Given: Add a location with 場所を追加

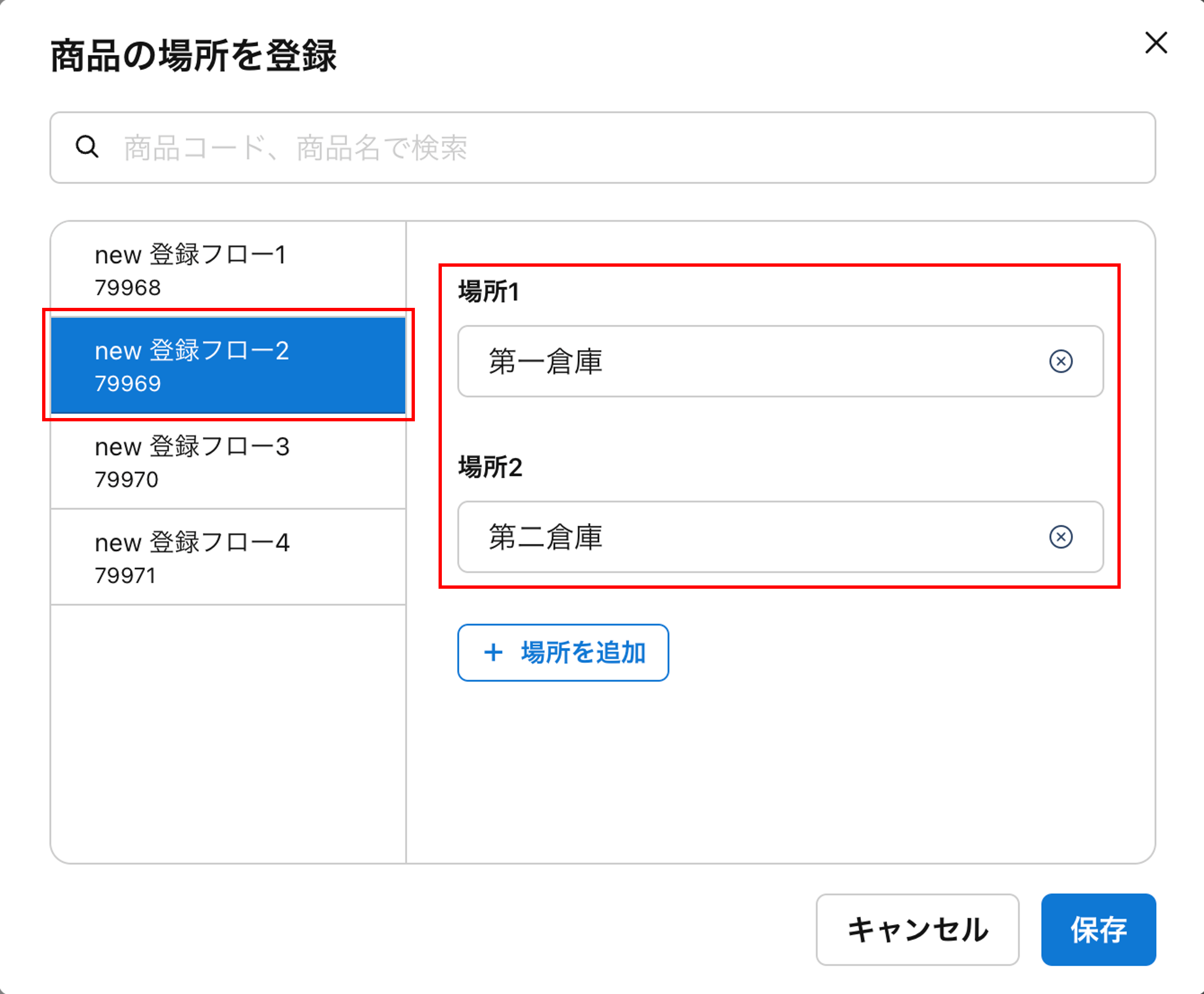Looking at the screenshot, I should [x=563, y=653].
